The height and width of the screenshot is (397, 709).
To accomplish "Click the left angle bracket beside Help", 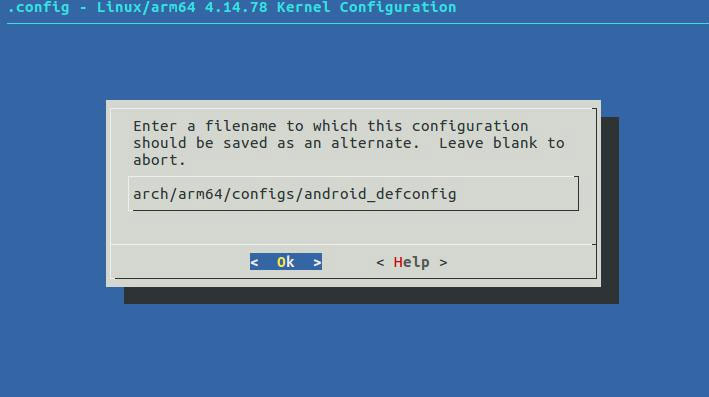I will 380,263.
